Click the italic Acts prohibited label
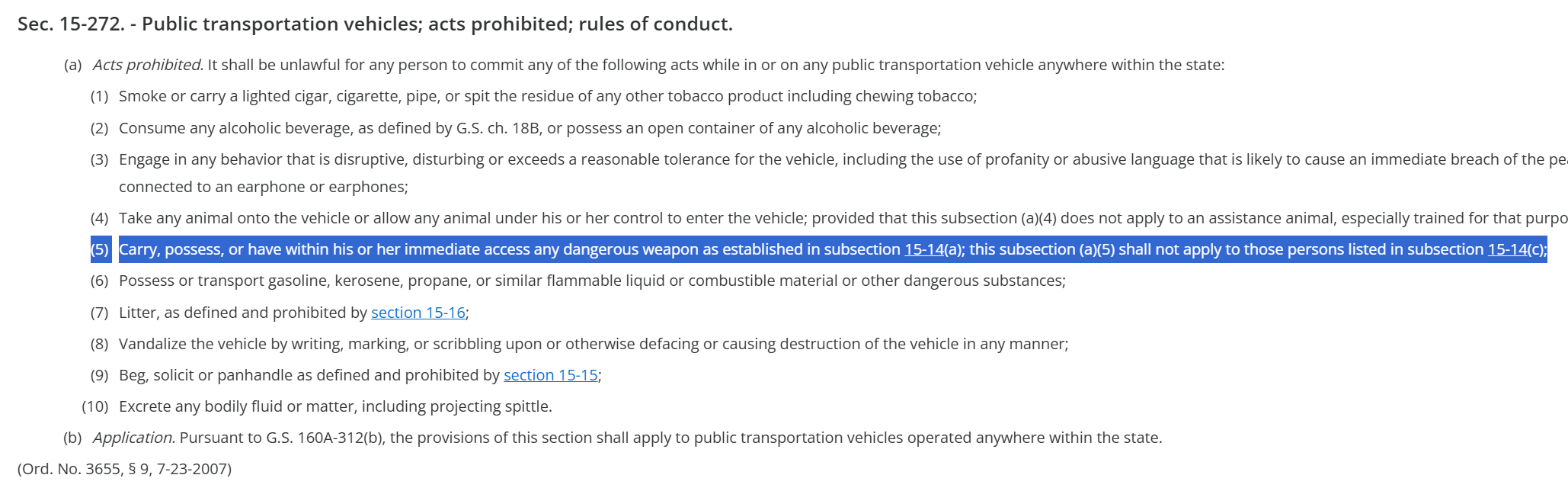1568x491 pixels. [x=148, y=65]
